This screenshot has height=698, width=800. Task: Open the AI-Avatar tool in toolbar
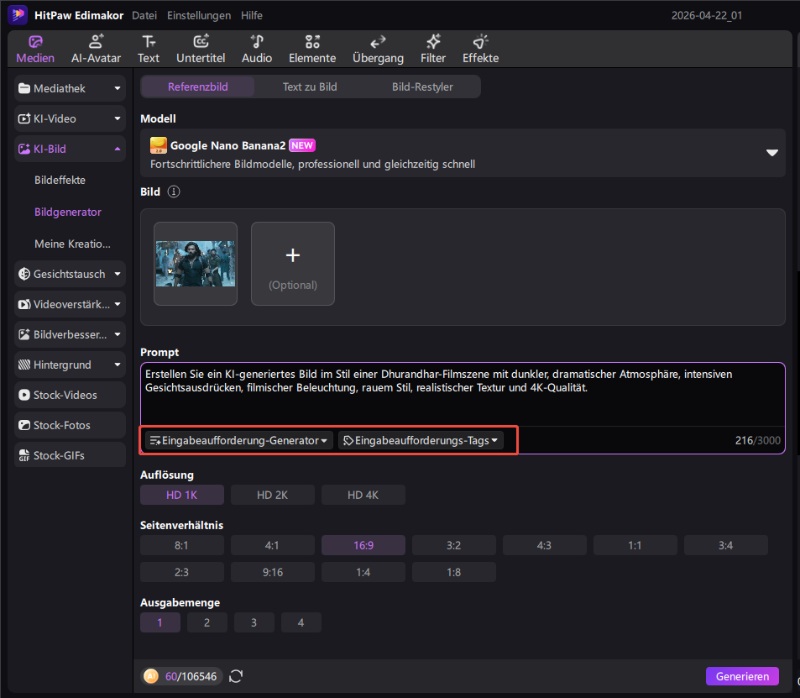96,48
